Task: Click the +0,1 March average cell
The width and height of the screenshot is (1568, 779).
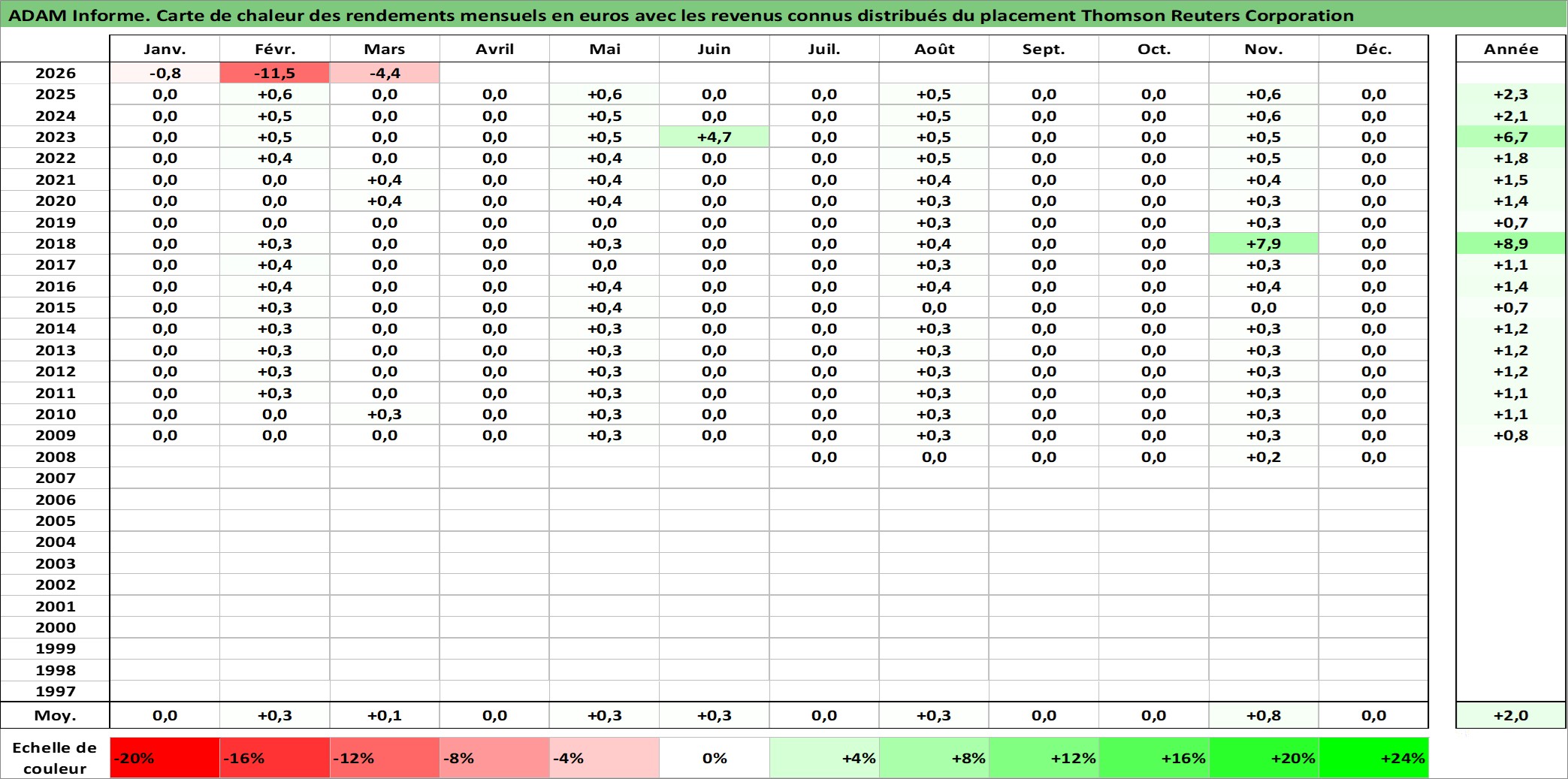Action: tap(384, 715)
